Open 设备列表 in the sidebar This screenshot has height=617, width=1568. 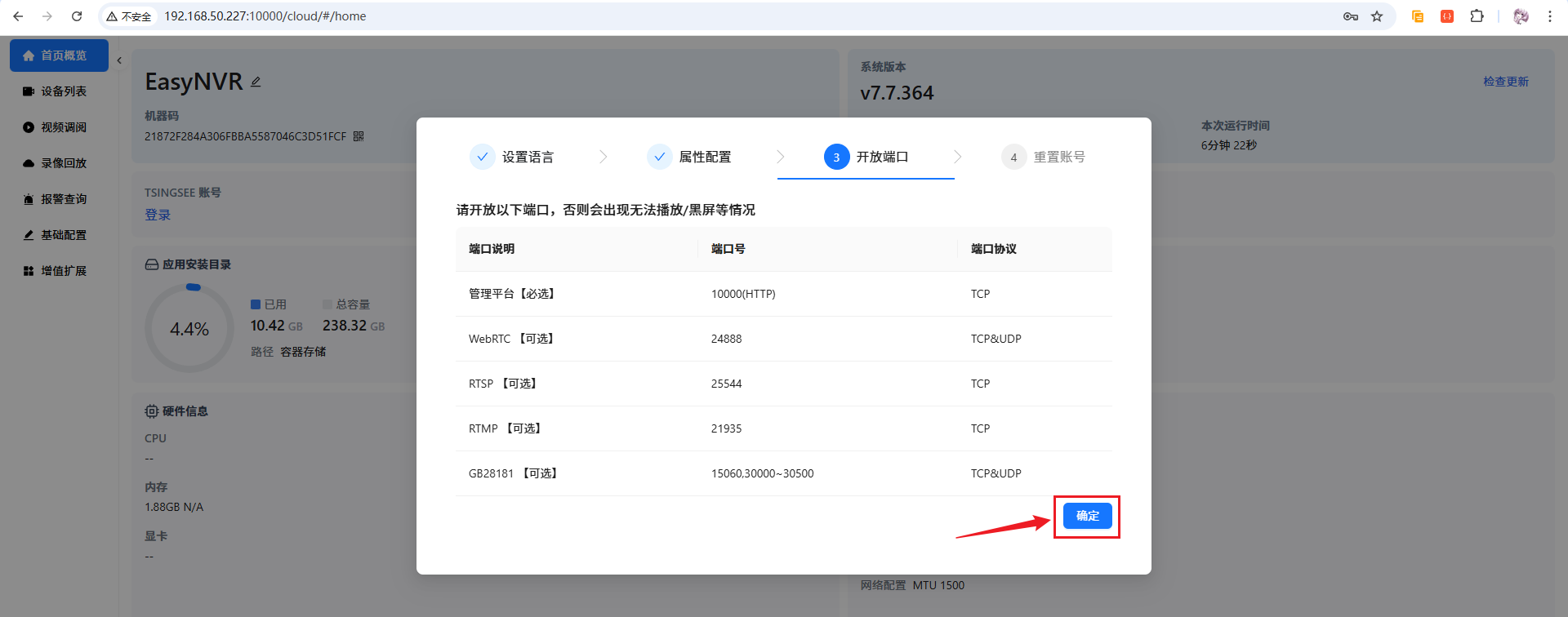(64, 91)
